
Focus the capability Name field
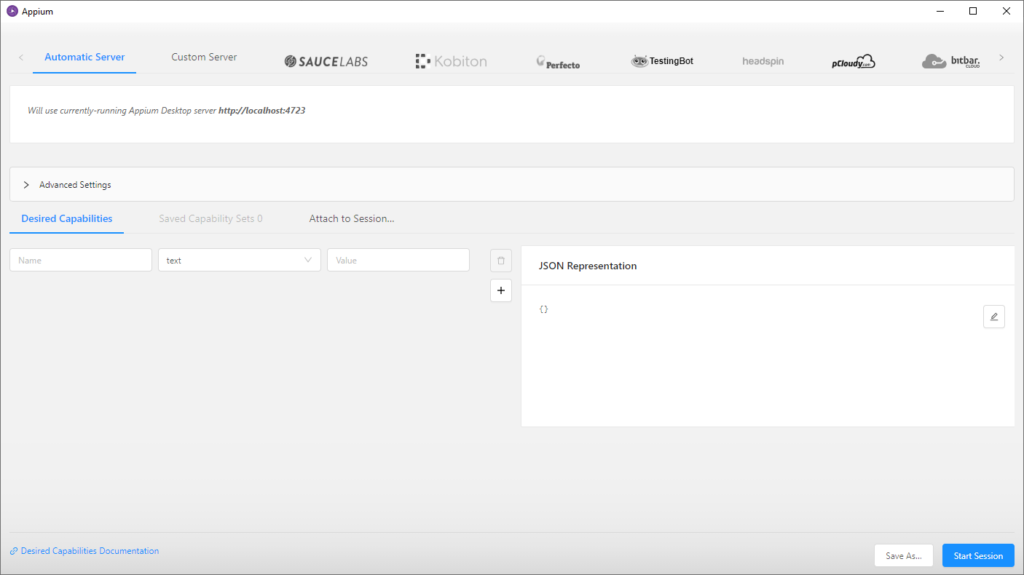[x=80, y=260]
